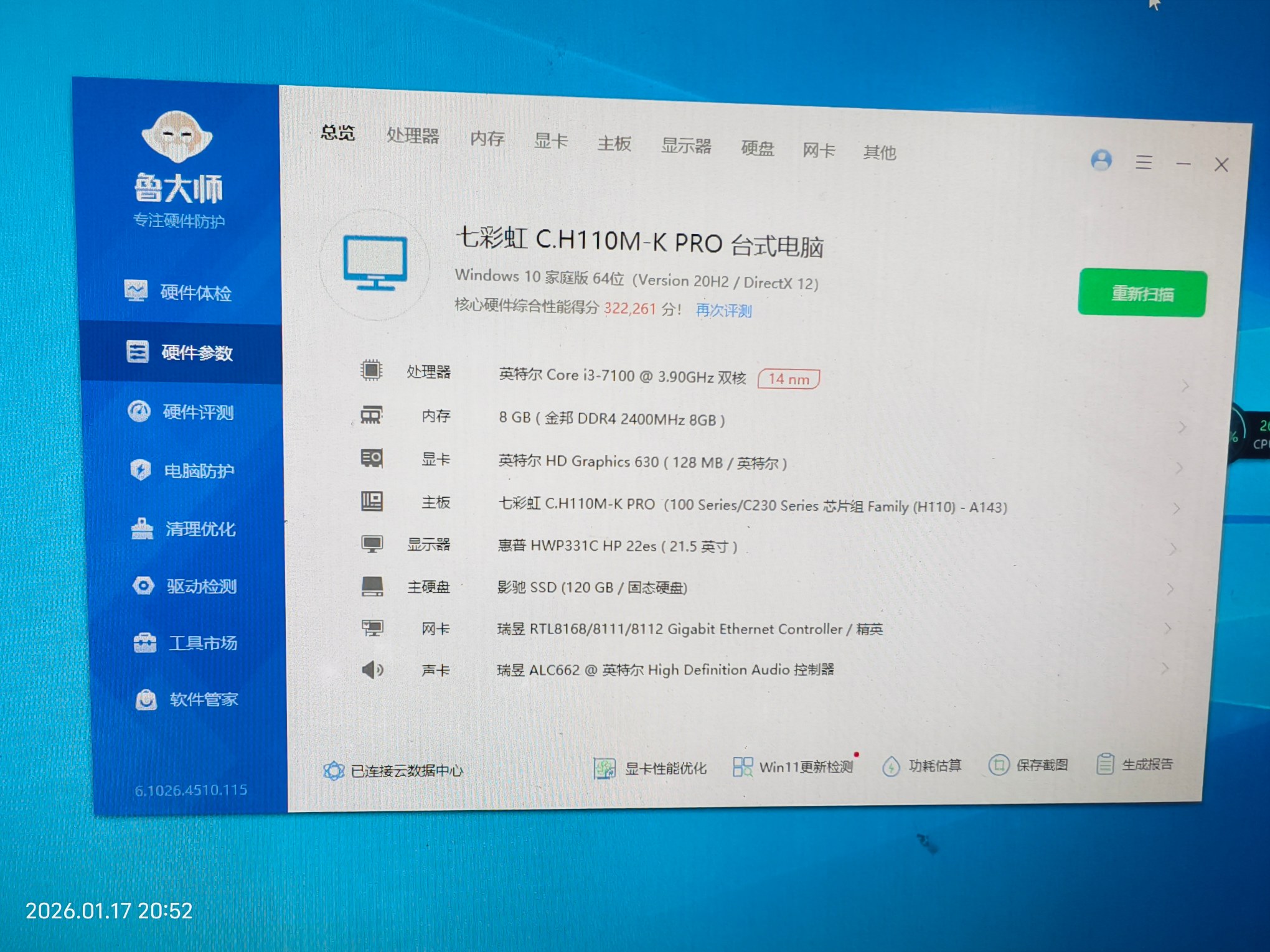Expand the 处理器 Core i3-7100 row arrow

click(x=1185, y=386)
